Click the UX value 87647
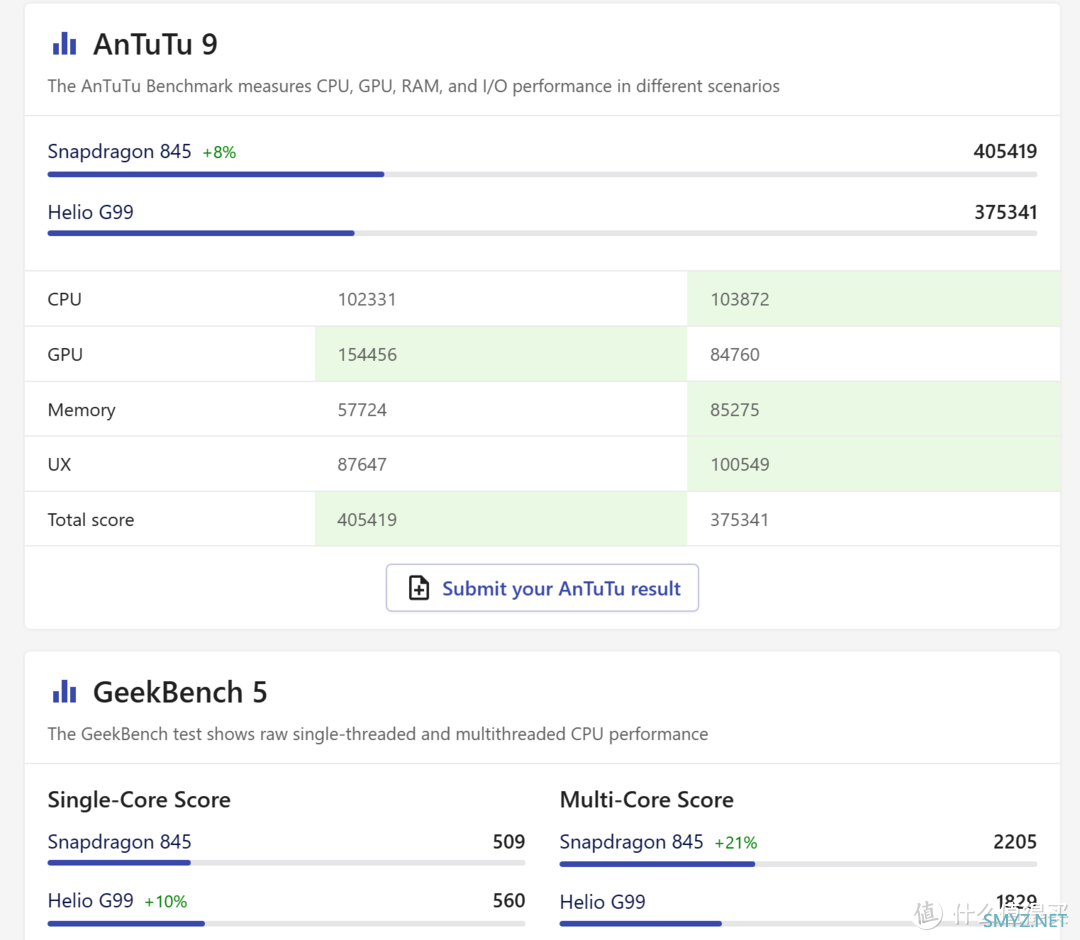This screenshot has width=1080, height=940. pyautogui.click(x=362, y=465)
